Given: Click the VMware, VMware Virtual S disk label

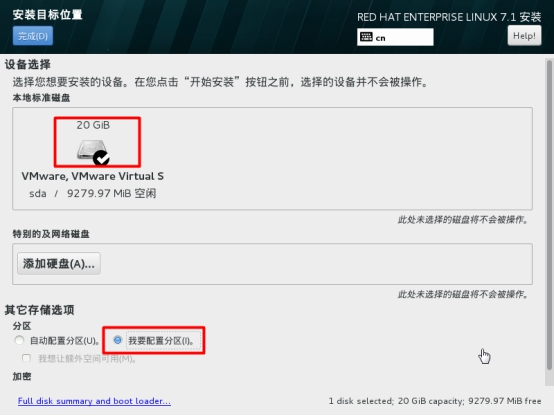Looking at the screenshot, I should tap(93, 176).
